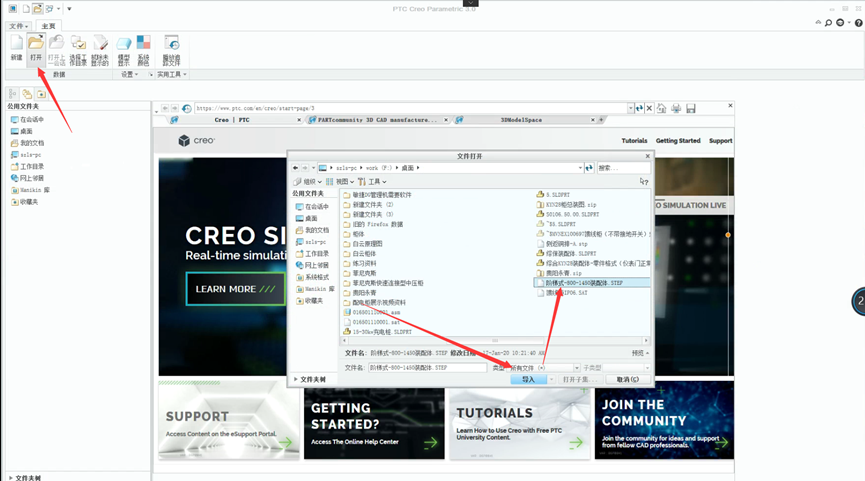The height and width of the screenshot is (481, 865).
Task: Click the trail file playback ribbon icon
Action: pos(172,50)
